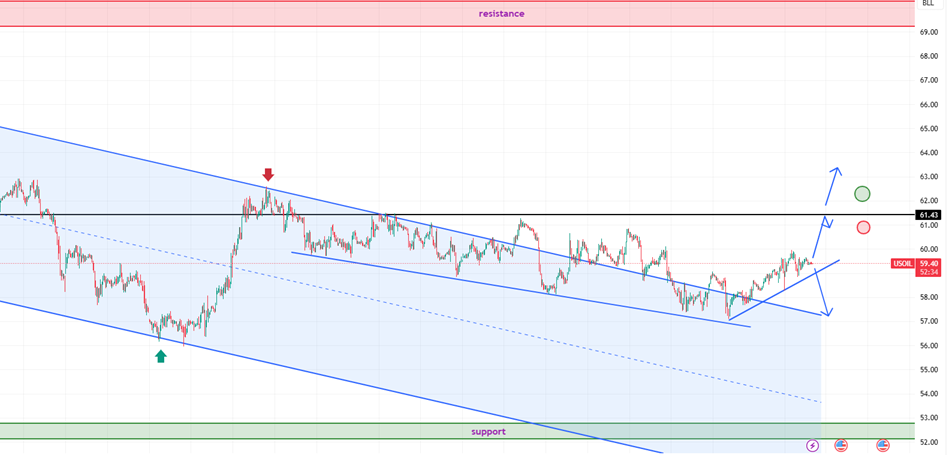Image resolution: width=952 pixels, height=455 pixels.
Task: Click the green up arrow marker
Action: pos(161,355)
